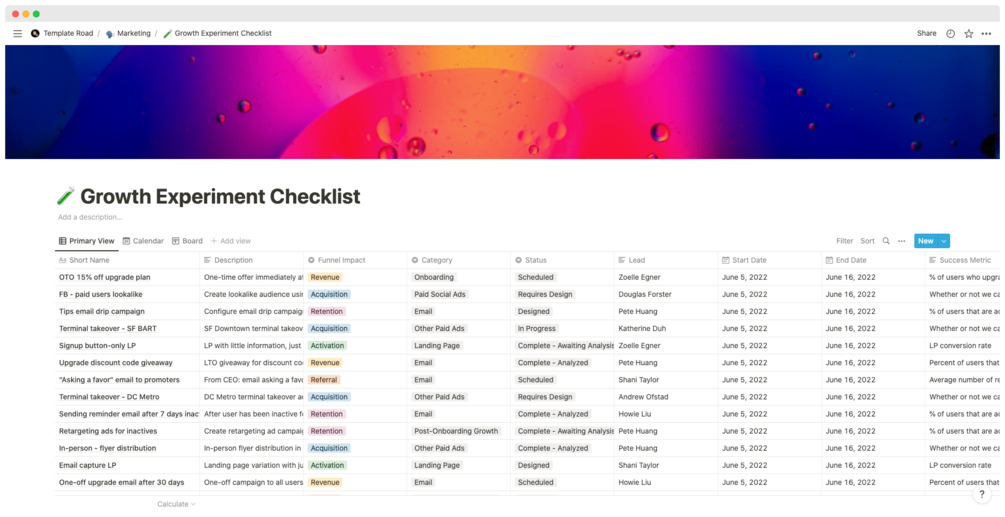Open Lead column header menu
The image size is (1005, 517).
(666, 260)
